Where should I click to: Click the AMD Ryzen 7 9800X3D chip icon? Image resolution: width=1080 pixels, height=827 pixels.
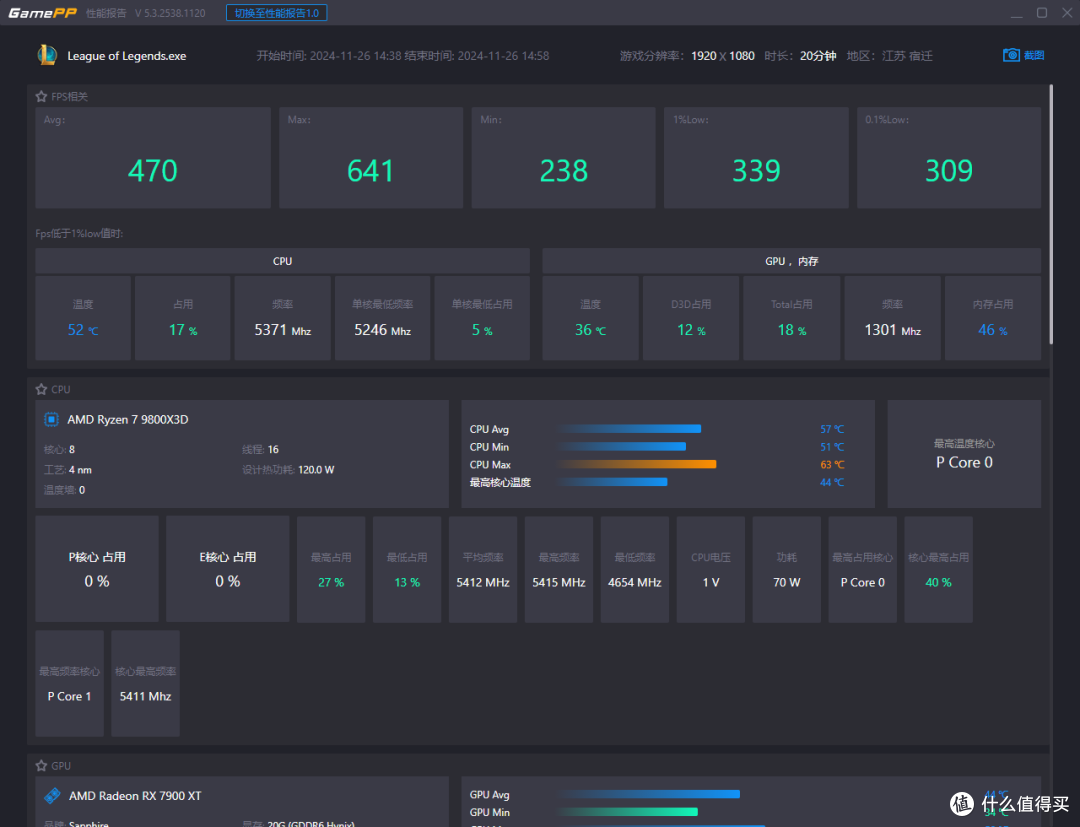[x=52, y=419]
